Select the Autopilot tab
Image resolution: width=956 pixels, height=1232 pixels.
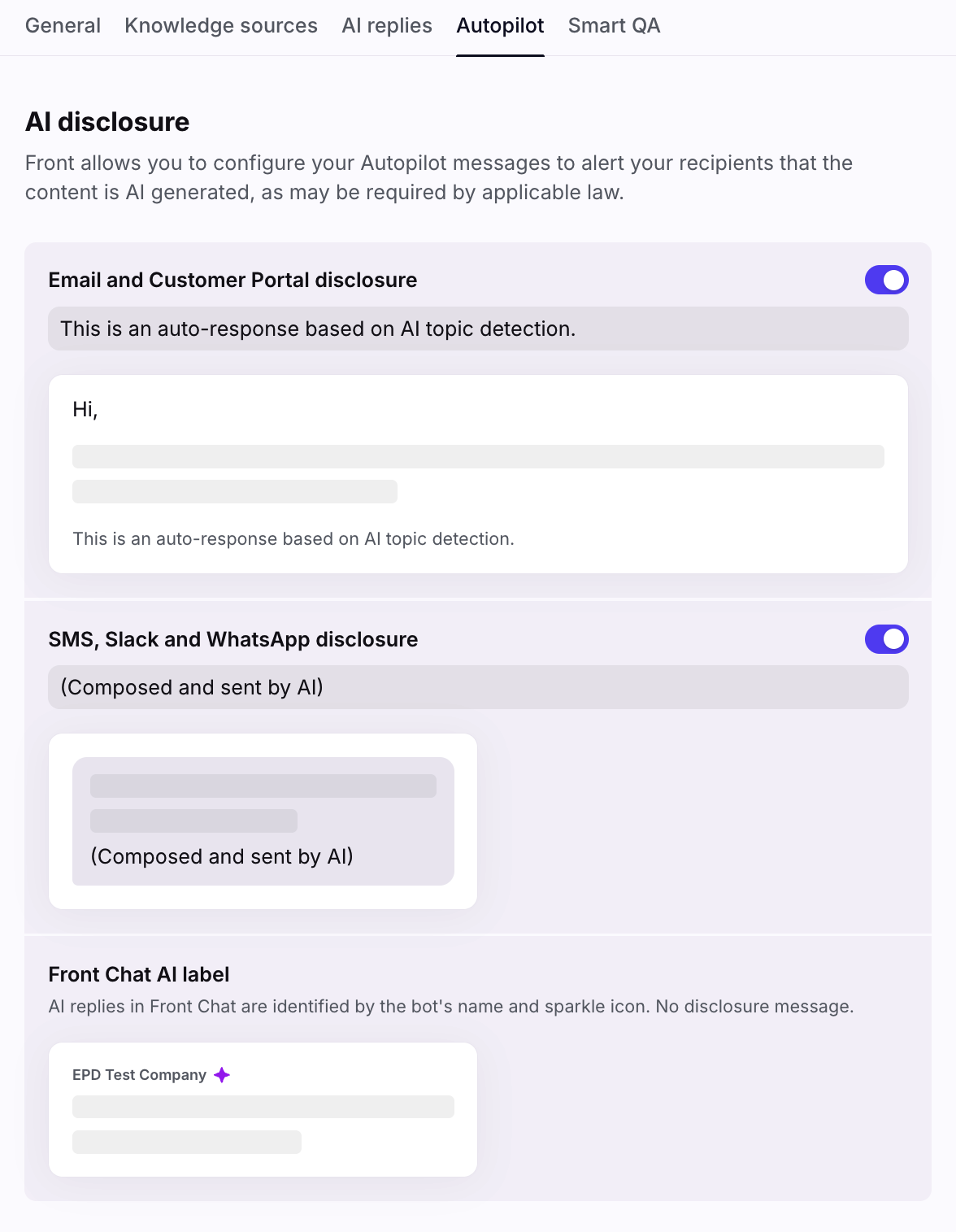tap(500, 26)
